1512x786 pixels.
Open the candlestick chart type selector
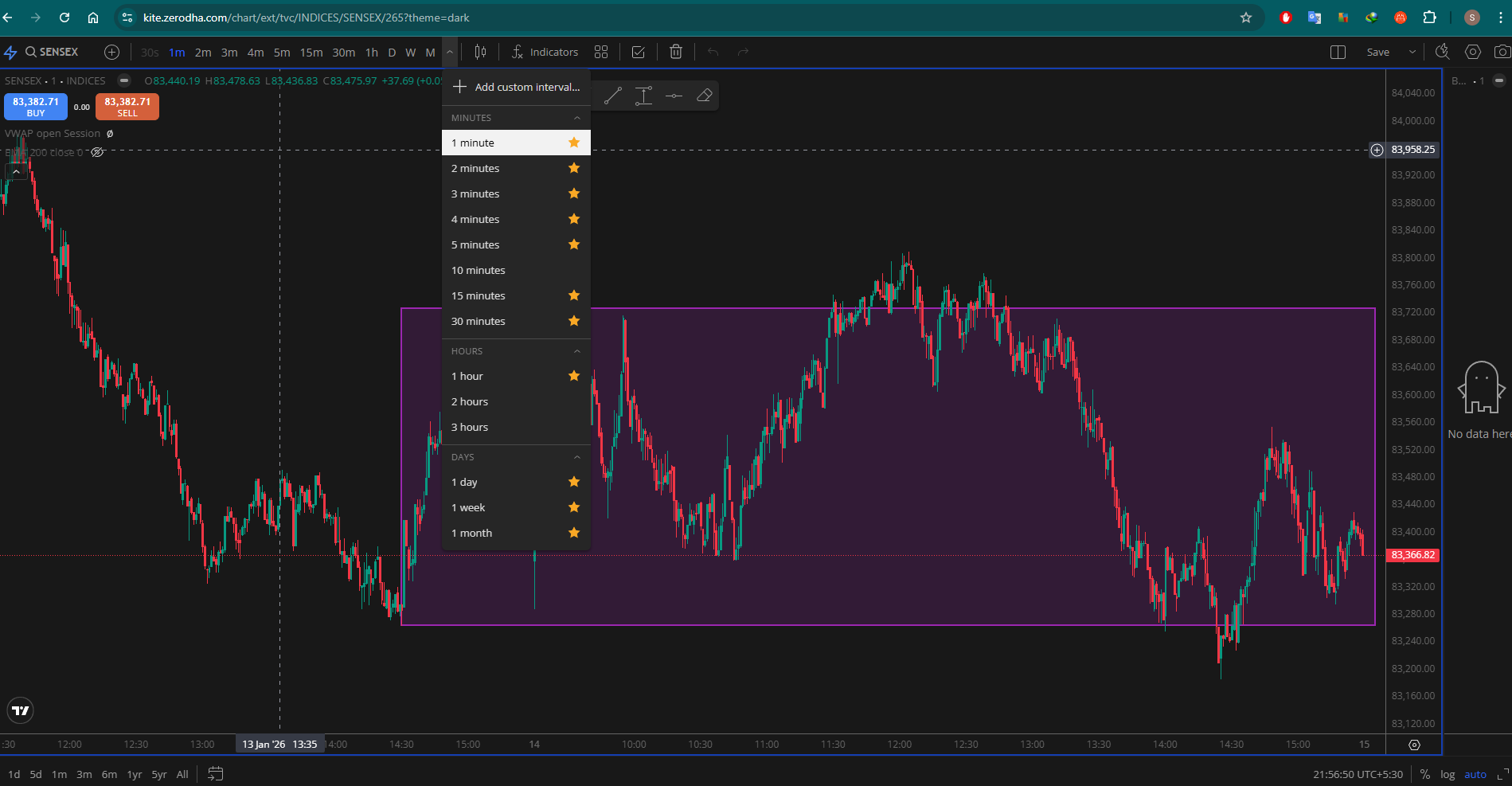pos(480,52)
